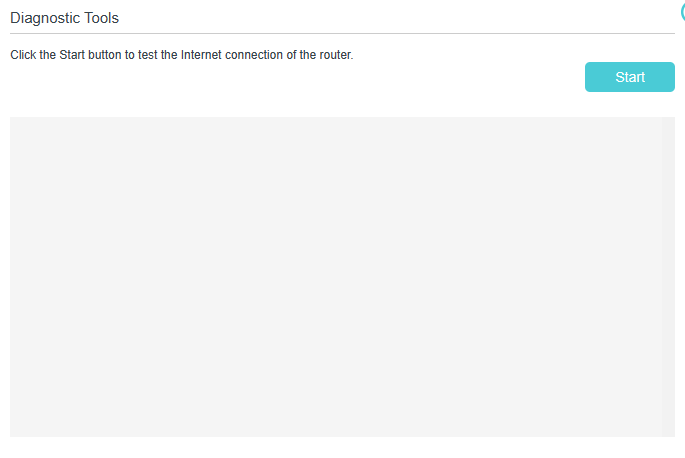
Task: Click the teal circular help icon at top-right
Action: point(683,11)
